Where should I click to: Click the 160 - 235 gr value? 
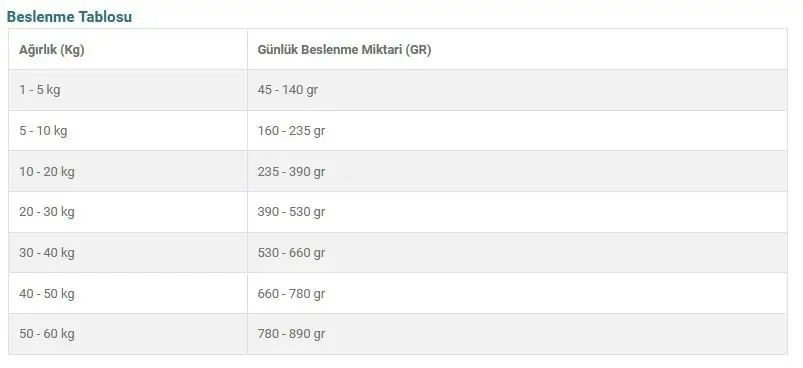291,131
